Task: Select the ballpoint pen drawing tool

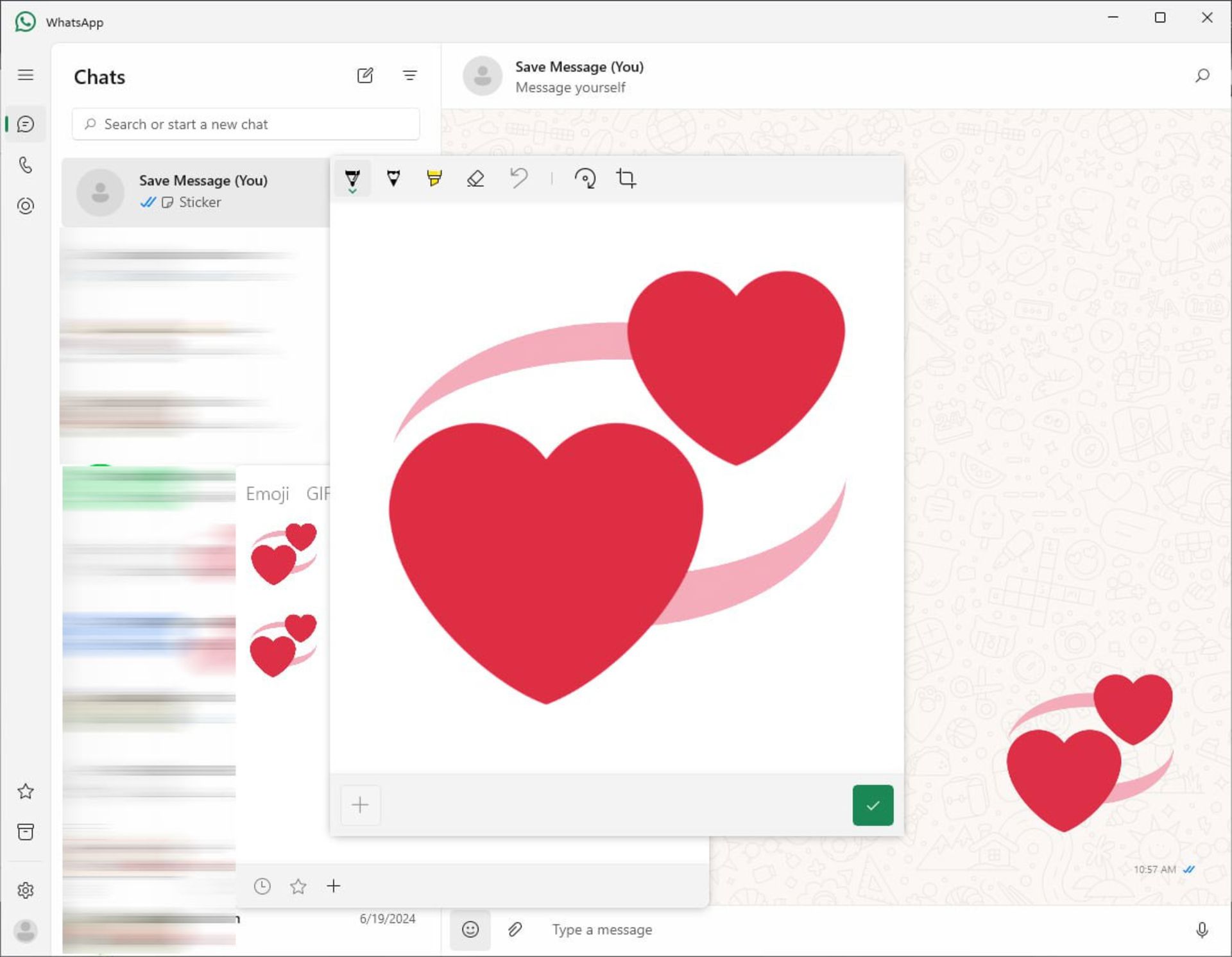Action: click(x=352, y=176)
